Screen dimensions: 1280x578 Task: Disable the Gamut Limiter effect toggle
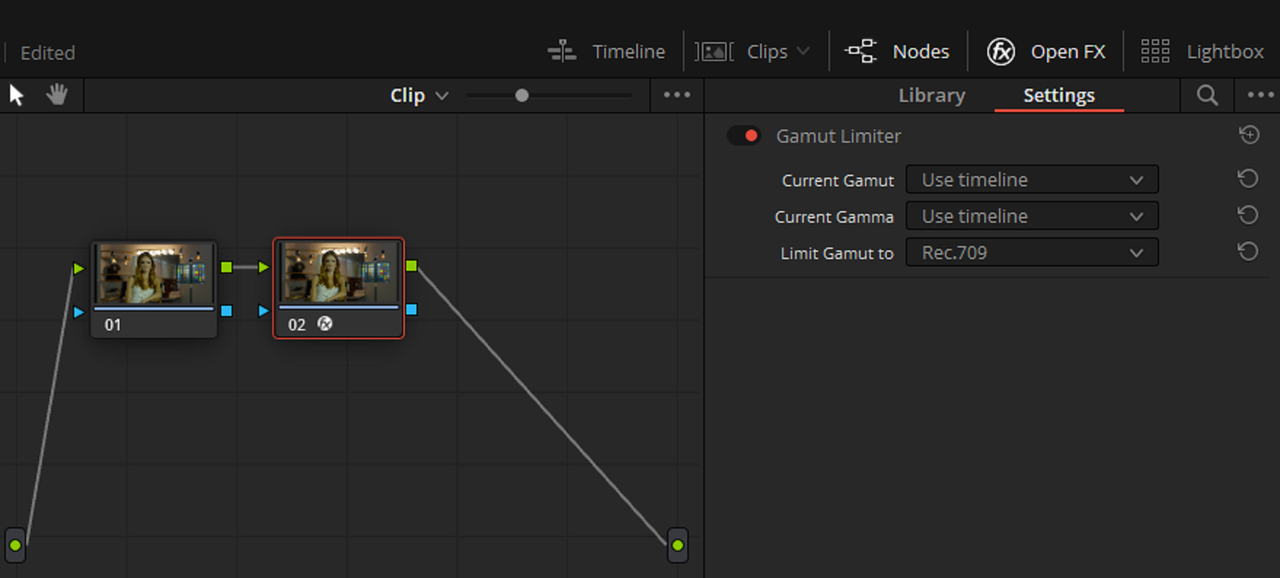point(744,136)
